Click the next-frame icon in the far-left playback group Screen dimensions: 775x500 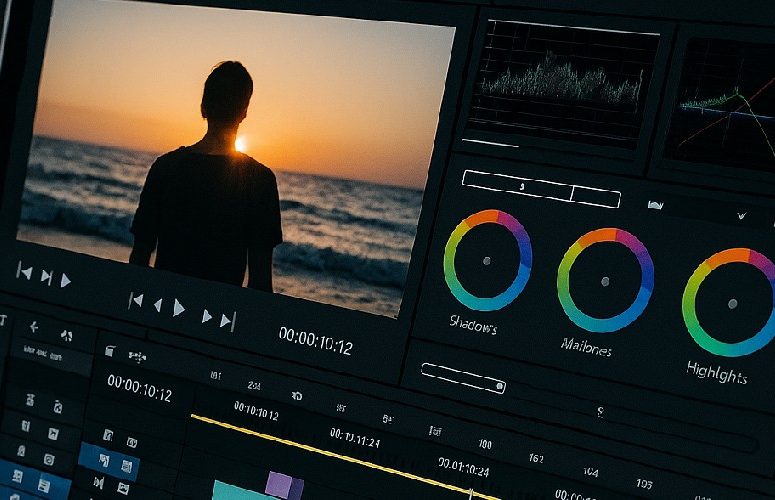coord(46,277)
